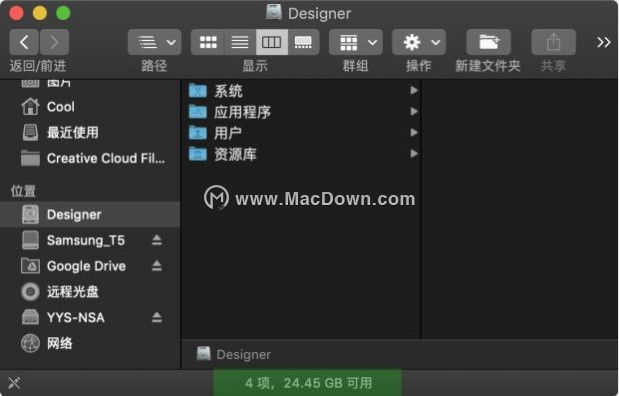The width and height of the screenshot is (619, 396).
Task: Eject the YYS-NSA volume
Action: coord(157,317)
